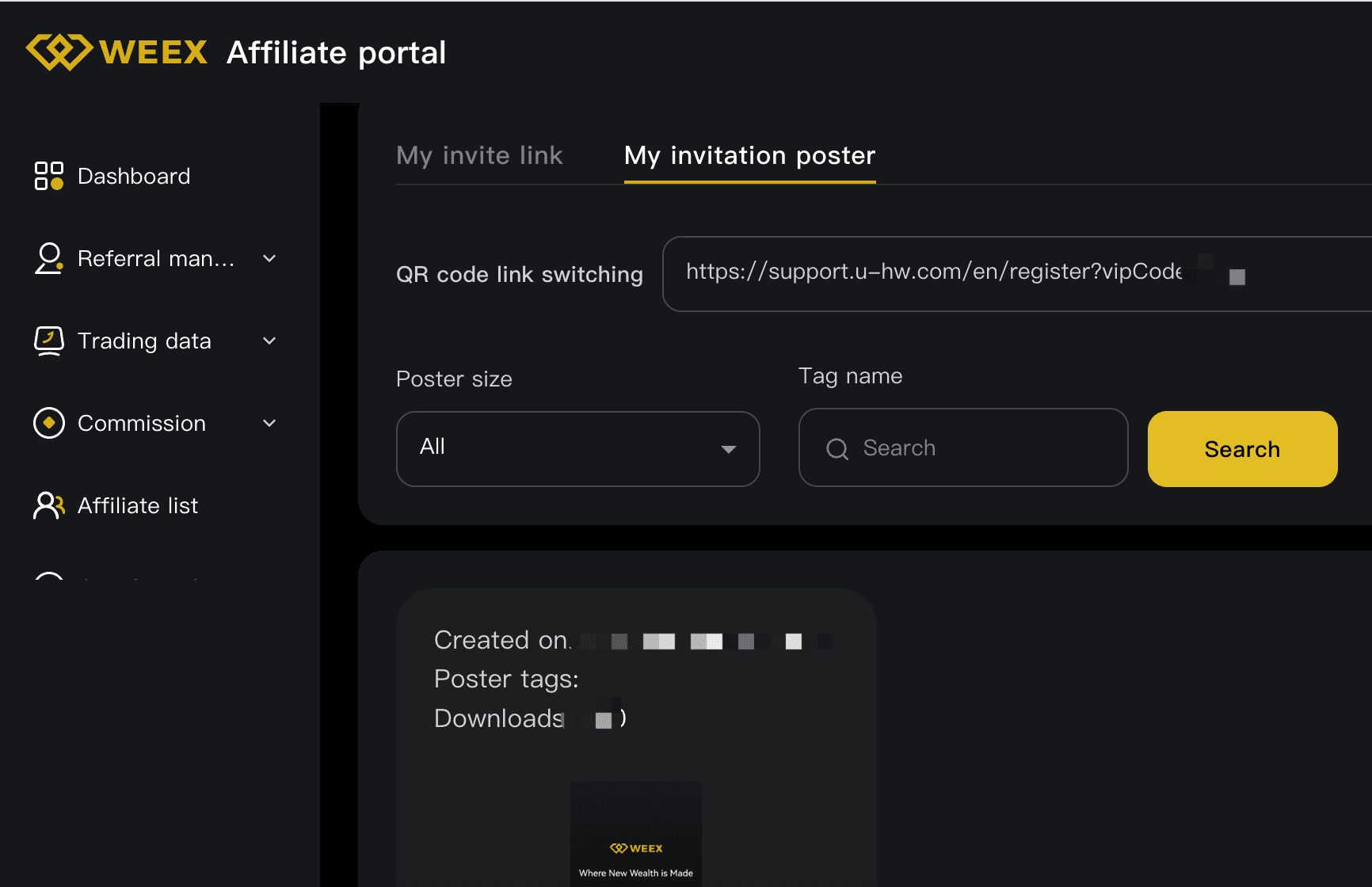Screen dimensions: 1372x887
Task: Click the Dashboard grid icon
Action: pos(48,176)
